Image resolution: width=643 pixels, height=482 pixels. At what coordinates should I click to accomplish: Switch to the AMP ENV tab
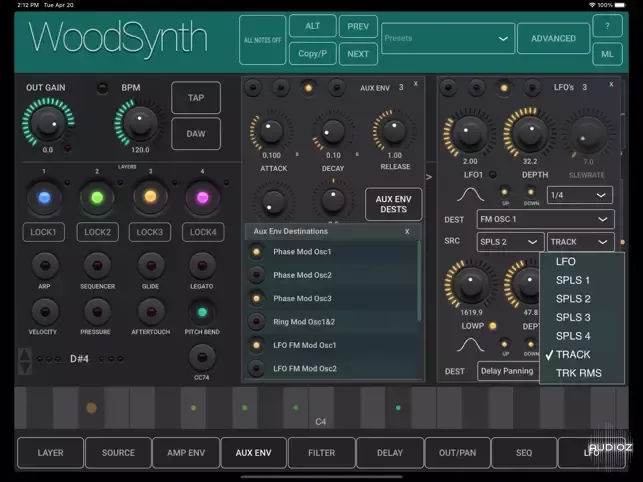click(x=186, y=453)
